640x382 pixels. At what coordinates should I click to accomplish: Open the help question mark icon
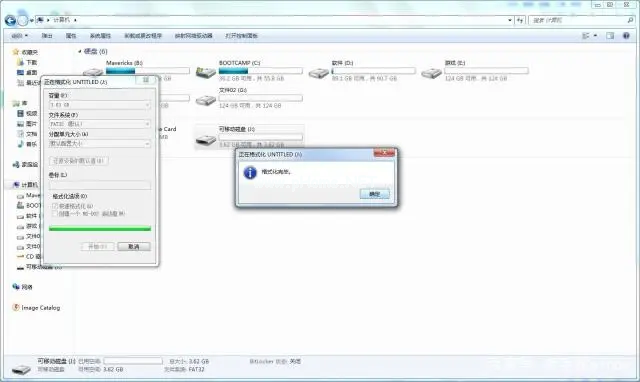[626, 36]
